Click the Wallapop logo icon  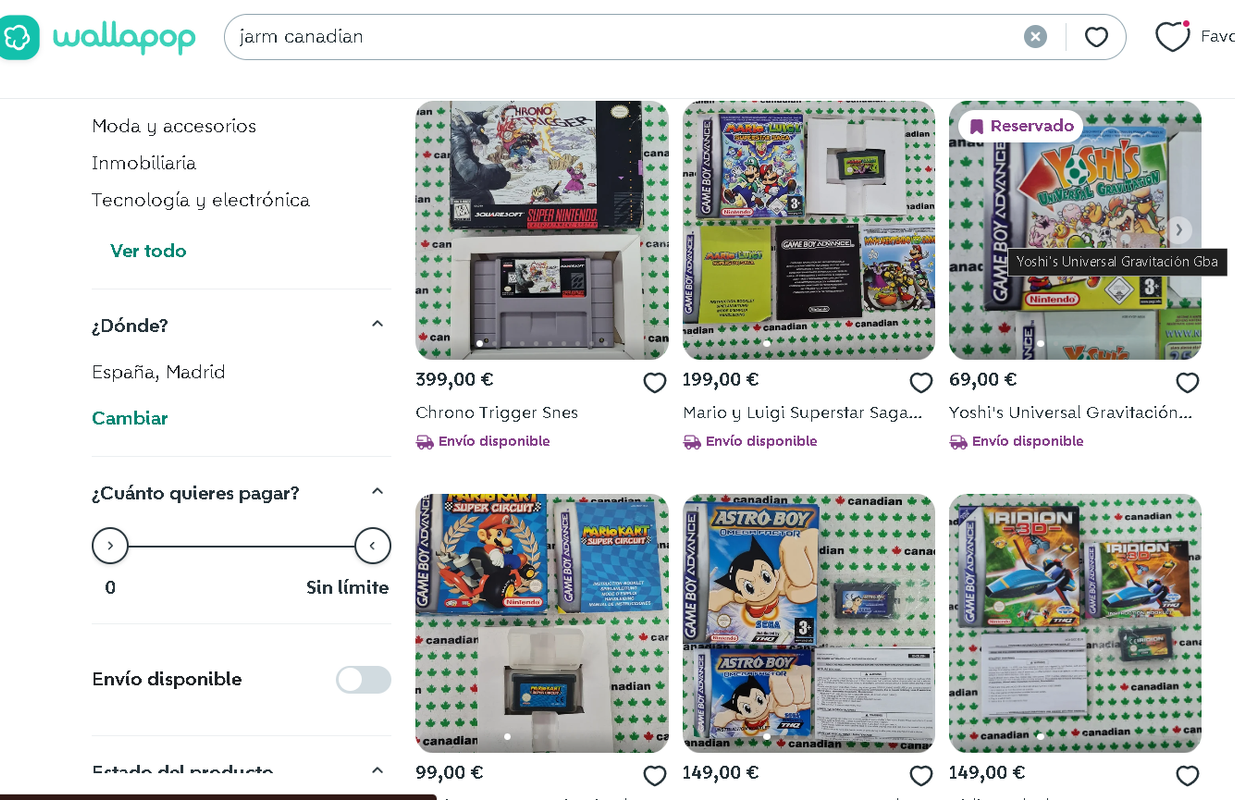pyautogui.click(x=17, y=37)
